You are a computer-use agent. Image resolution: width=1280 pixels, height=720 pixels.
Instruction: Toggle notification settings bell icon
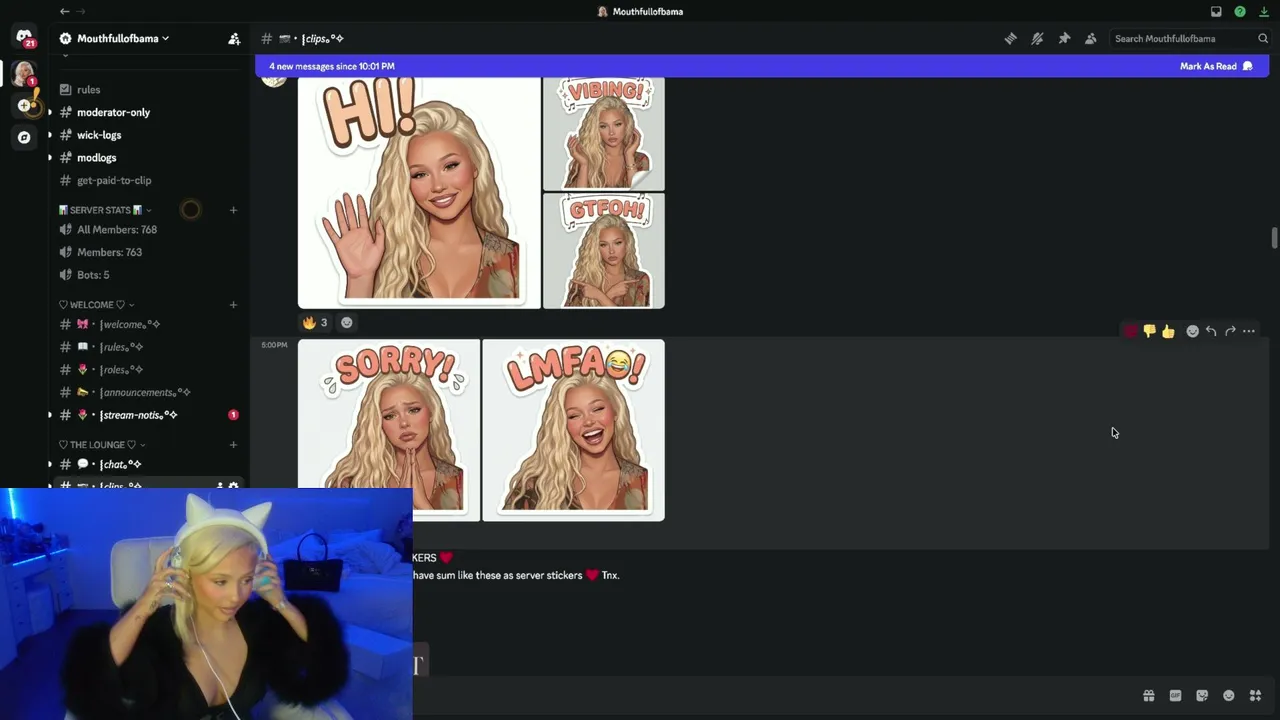pyautogui.click(x=1037, y=38)
